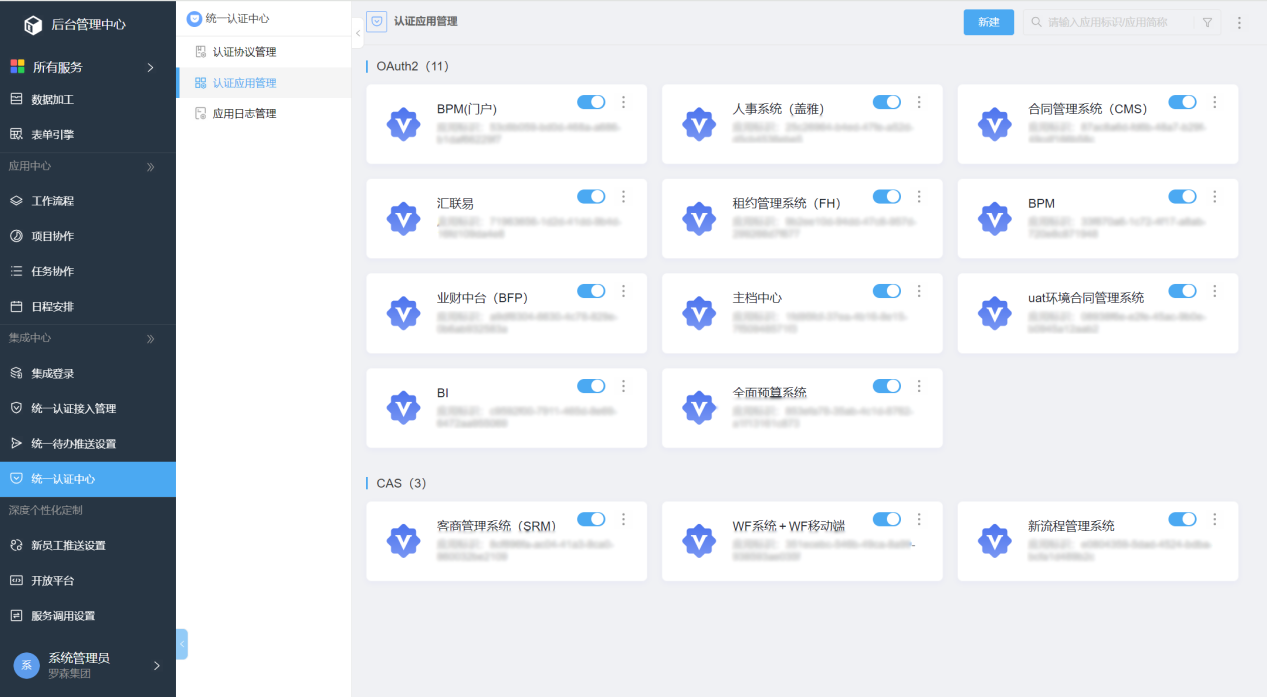Viewport: 1267px width, 697px height.
Task: Open more options menu in top-right header
Action: point(1240,22)
